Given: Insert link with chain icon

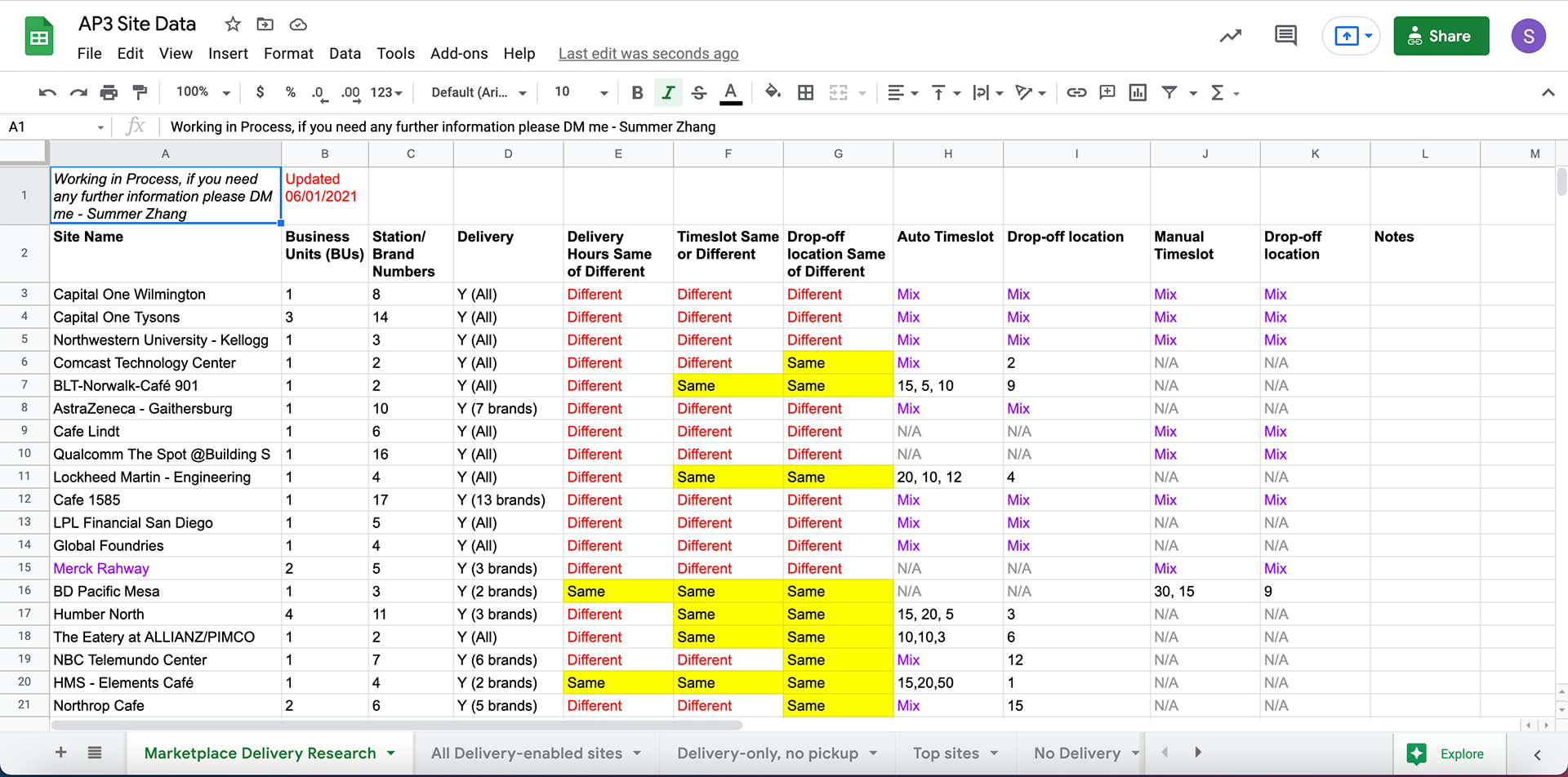Looking at the screenshot, I should (x=1076, y=92).
